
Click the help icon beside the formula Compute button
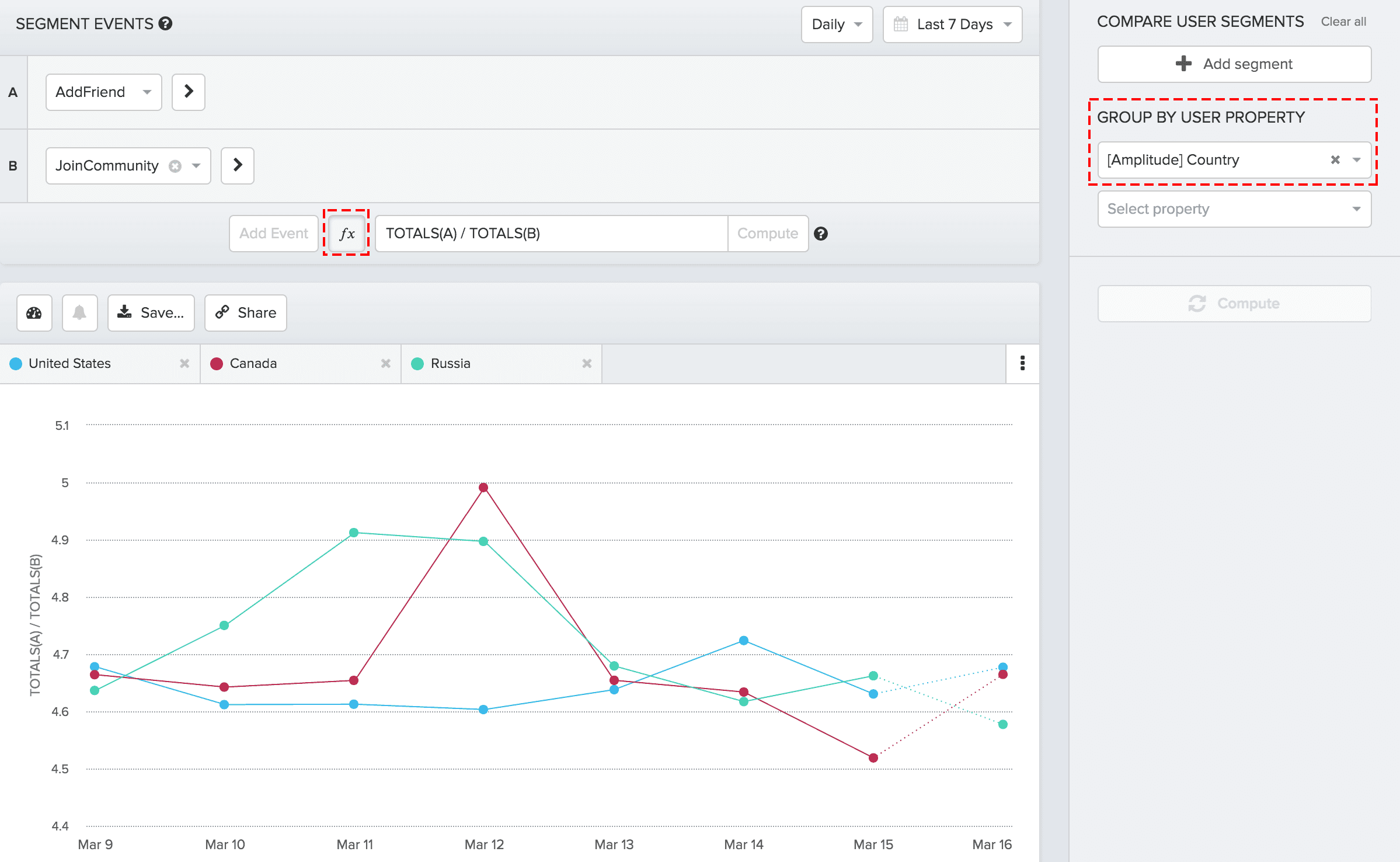click(x=821, y=234)
